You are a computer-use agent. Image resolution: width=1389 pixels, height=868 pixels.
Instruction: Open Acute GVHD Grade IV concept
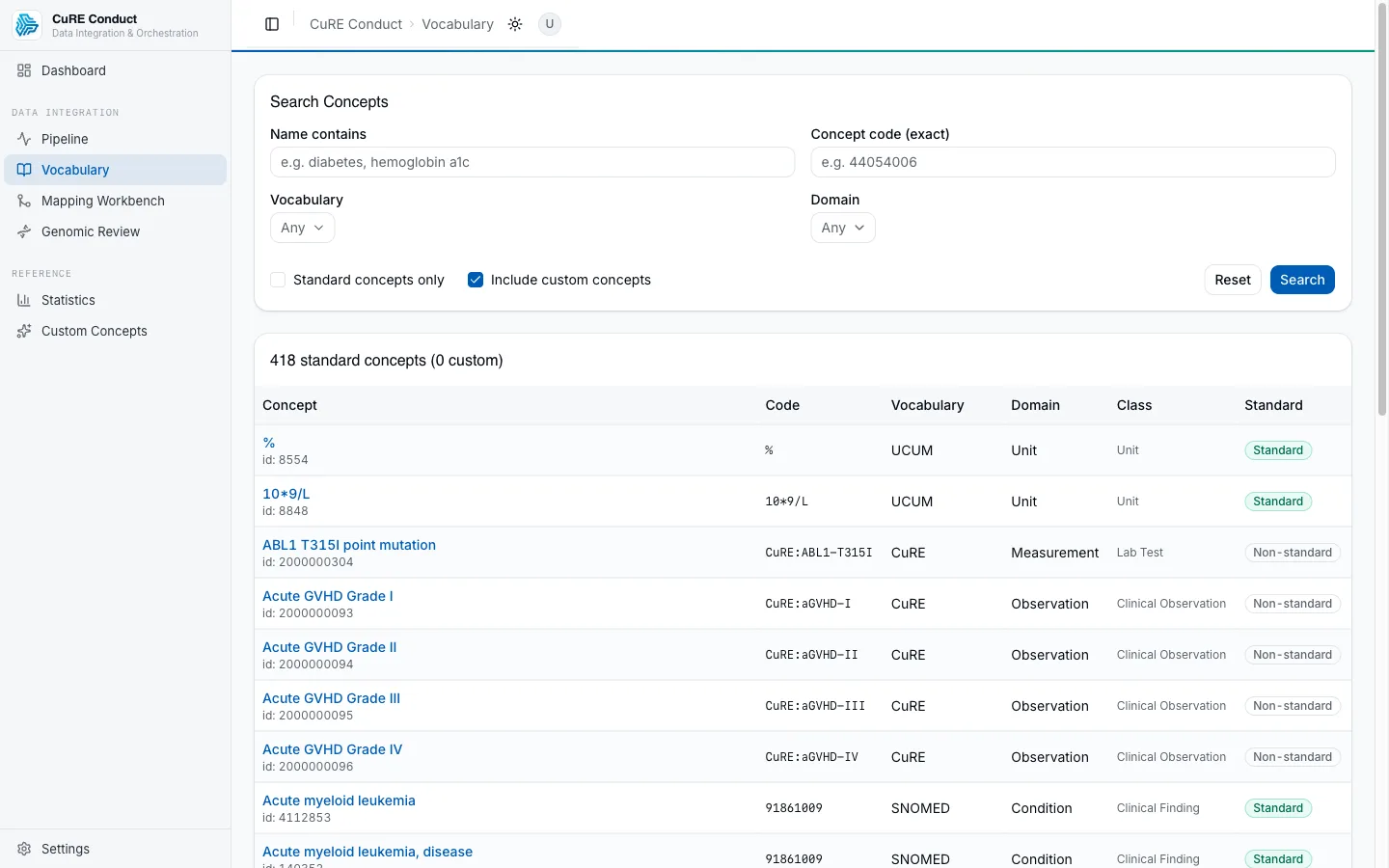click(333, 749)
